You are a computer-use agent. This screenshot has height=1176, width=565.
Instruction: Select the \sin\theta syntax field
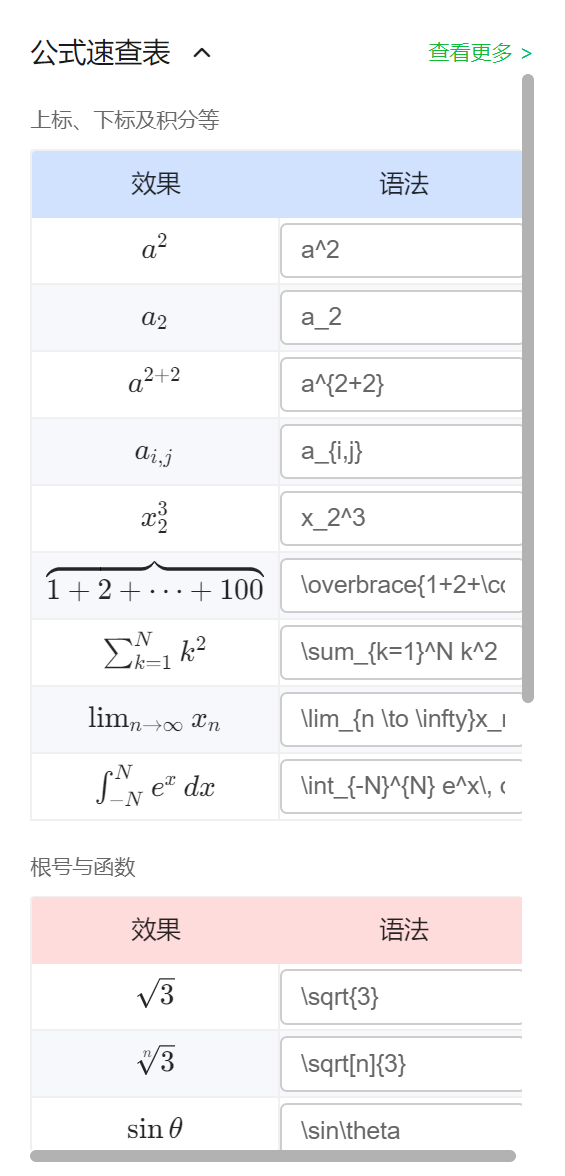pos(401,1126)
